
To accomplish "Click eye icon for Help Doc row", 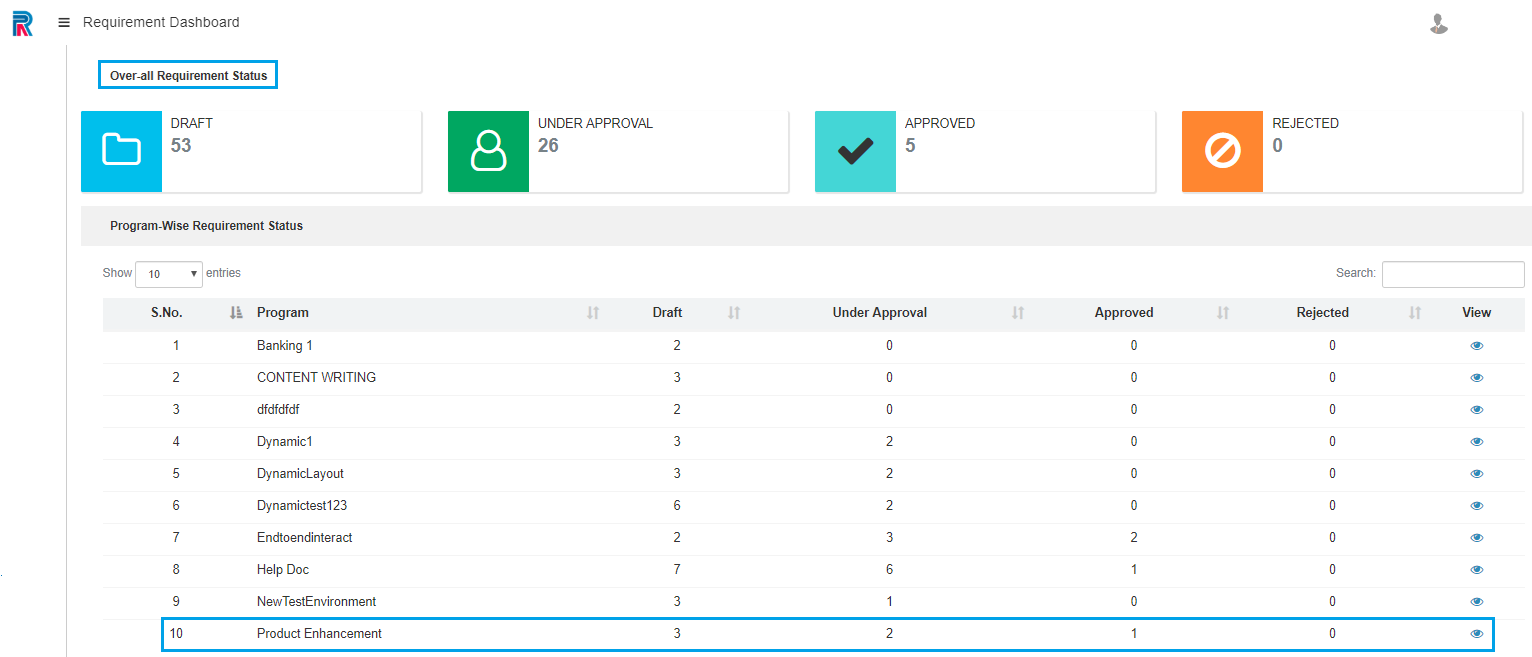I will click(1476, 570).
